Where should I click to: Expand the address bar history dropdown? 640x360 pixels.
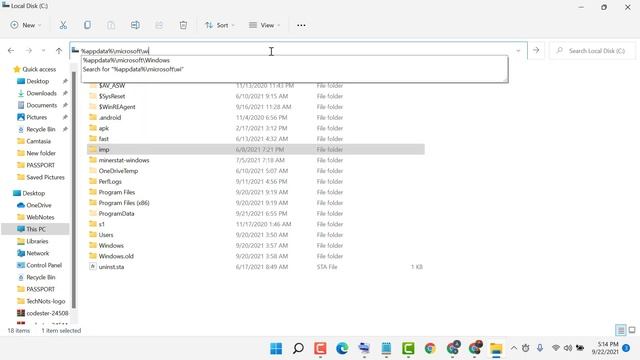pyautogui.click(x=518, y=51)
